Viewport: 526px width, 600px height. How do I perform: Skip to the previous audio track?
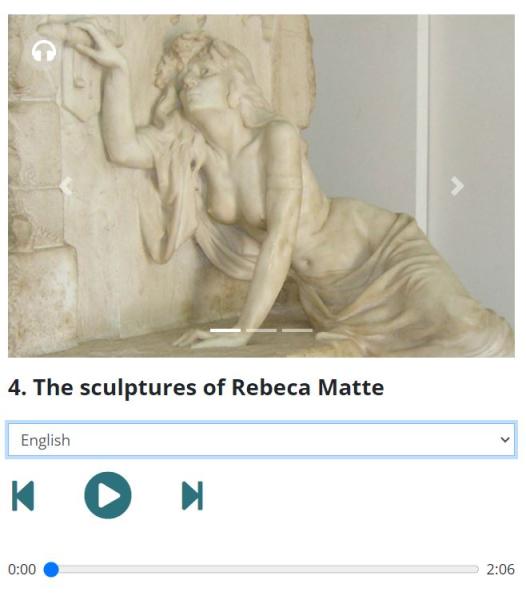pos(23,496)
